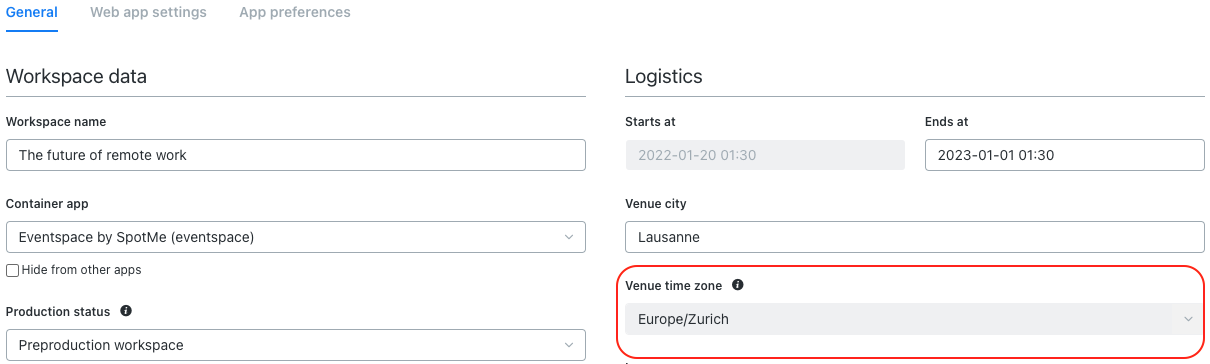Open the Venue time zone dropdown chevron
This screenshot has height=364, width=1210.
(1188, 319)
